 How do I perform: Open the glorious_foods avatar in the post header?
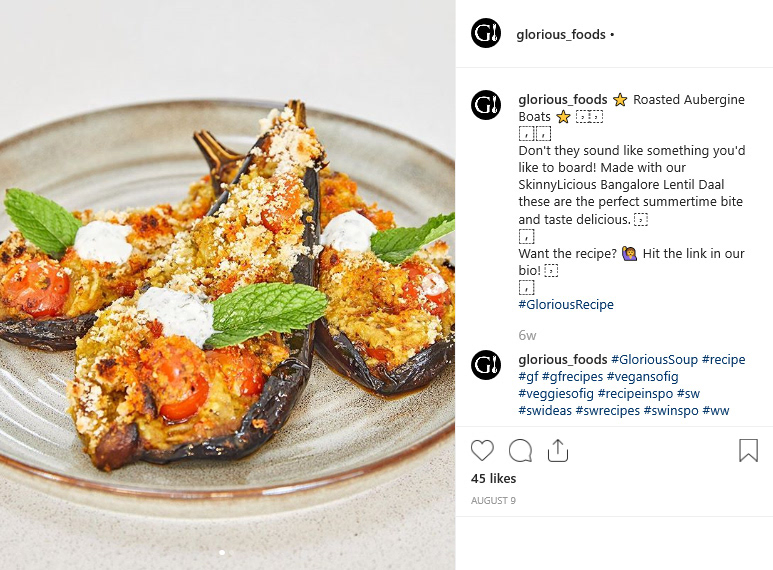click(x=486, y=34)
